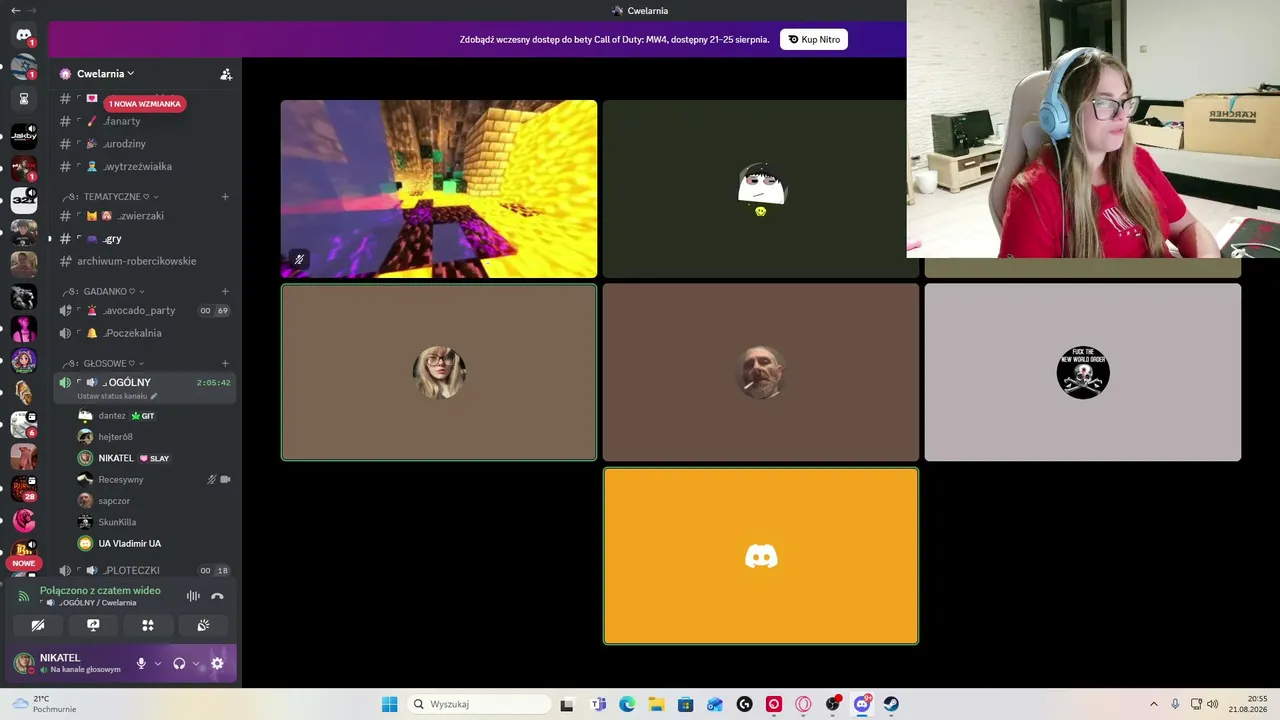The width and height of the screenshot is (1280, 720).
Task: Open the pink C logo server
Action: pos(24,520)
